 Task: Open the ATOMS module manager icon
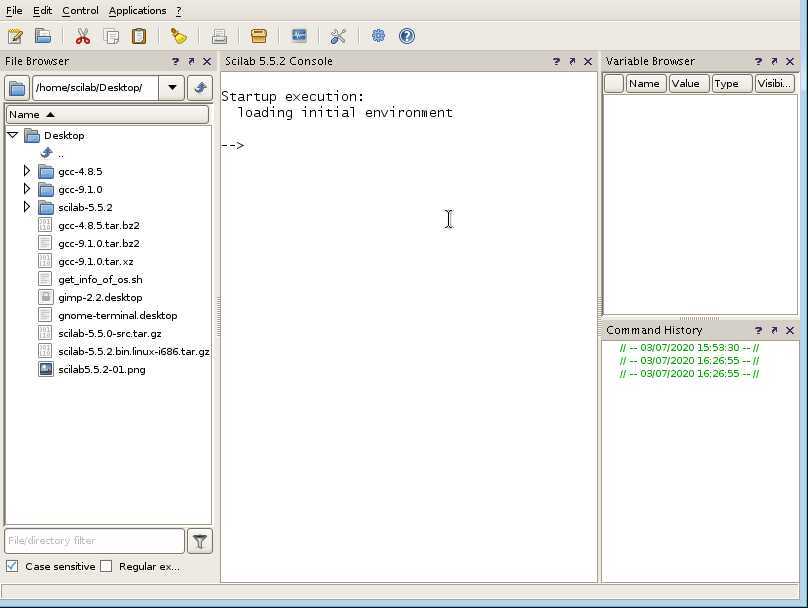coord(259,36)
